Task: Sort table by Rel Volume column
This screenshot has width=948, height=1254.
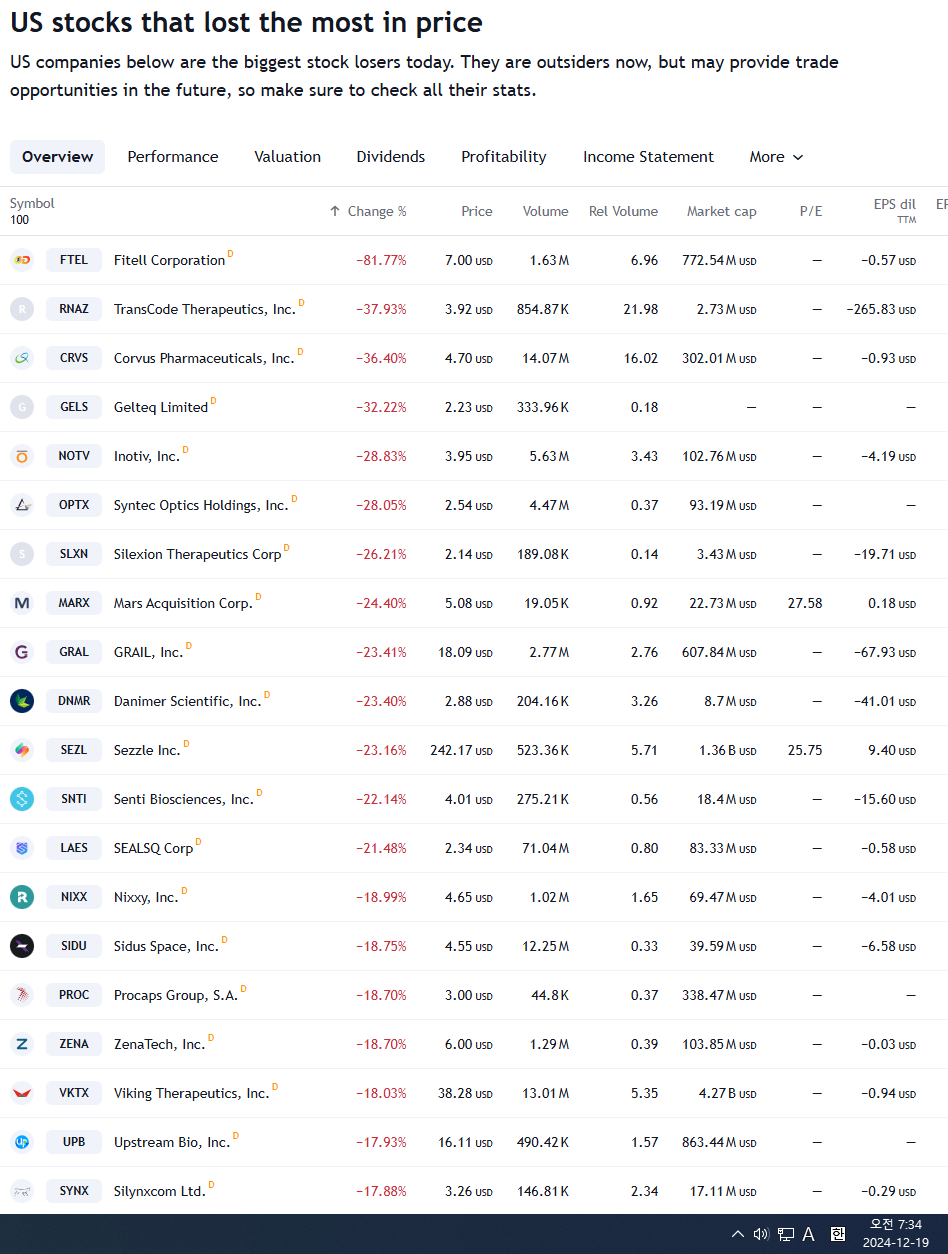Action: point(623,211)
